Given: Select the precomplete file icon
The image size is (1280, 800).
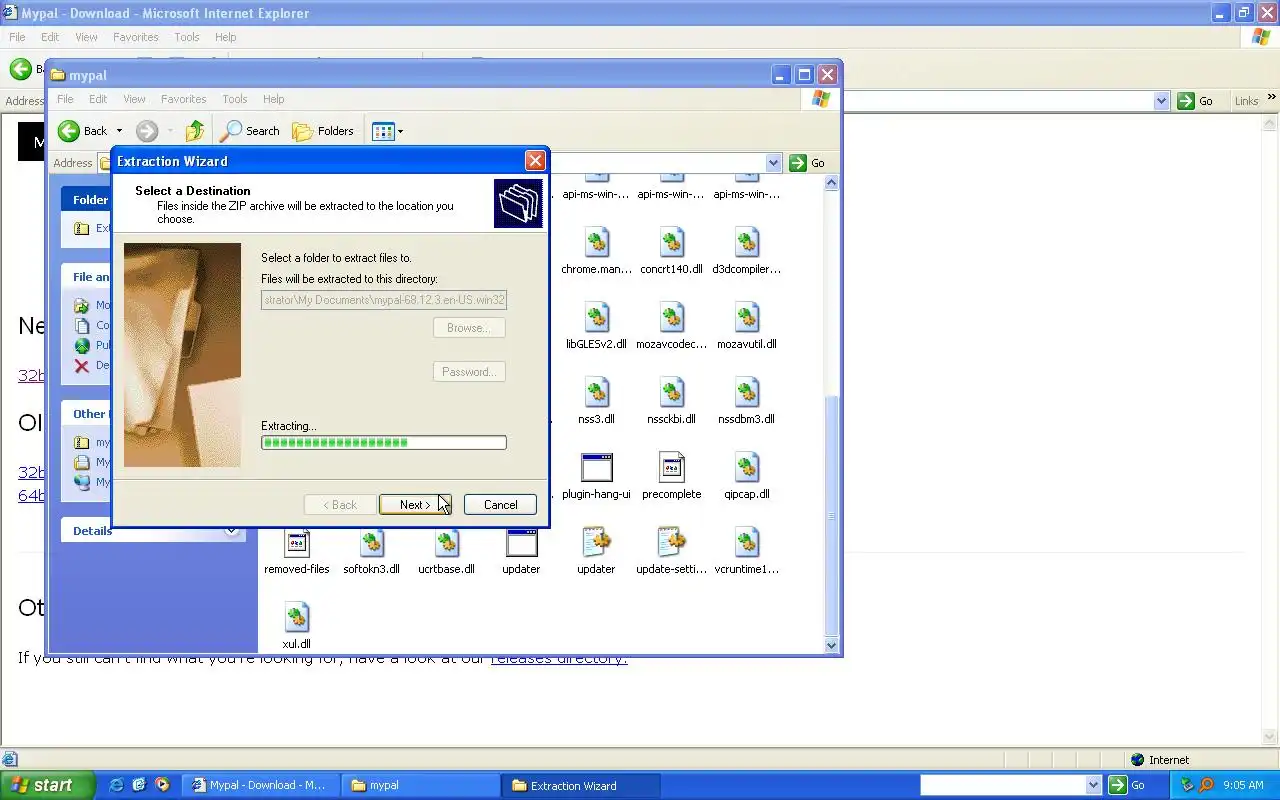Looking at the screenshot, I should [671, 467].
